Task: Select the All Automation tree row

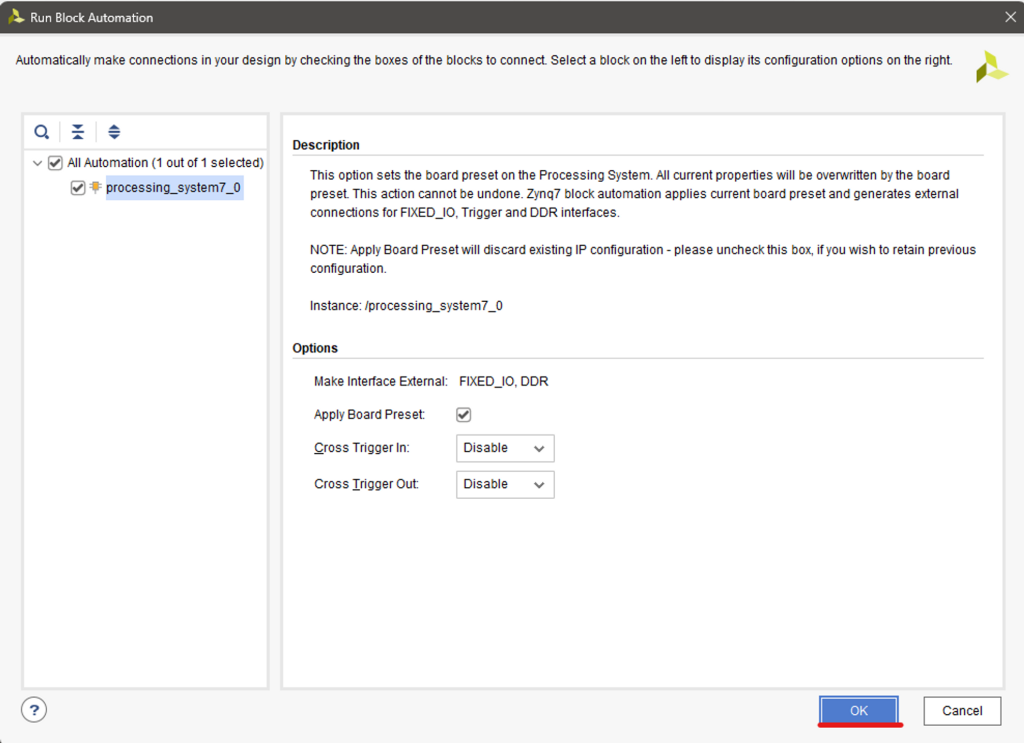Action: tap(165, 163)
